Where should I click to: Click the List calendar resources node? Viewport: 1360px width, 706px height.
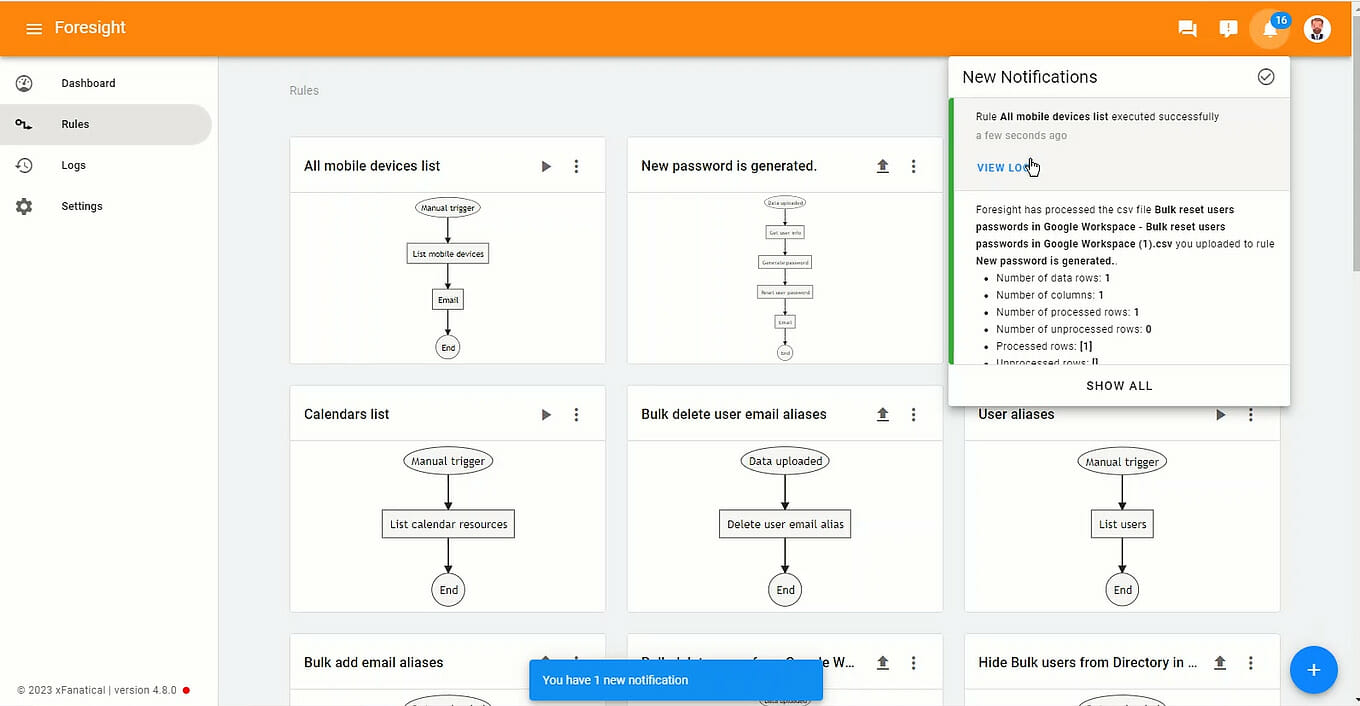click(x=448, y=524)
